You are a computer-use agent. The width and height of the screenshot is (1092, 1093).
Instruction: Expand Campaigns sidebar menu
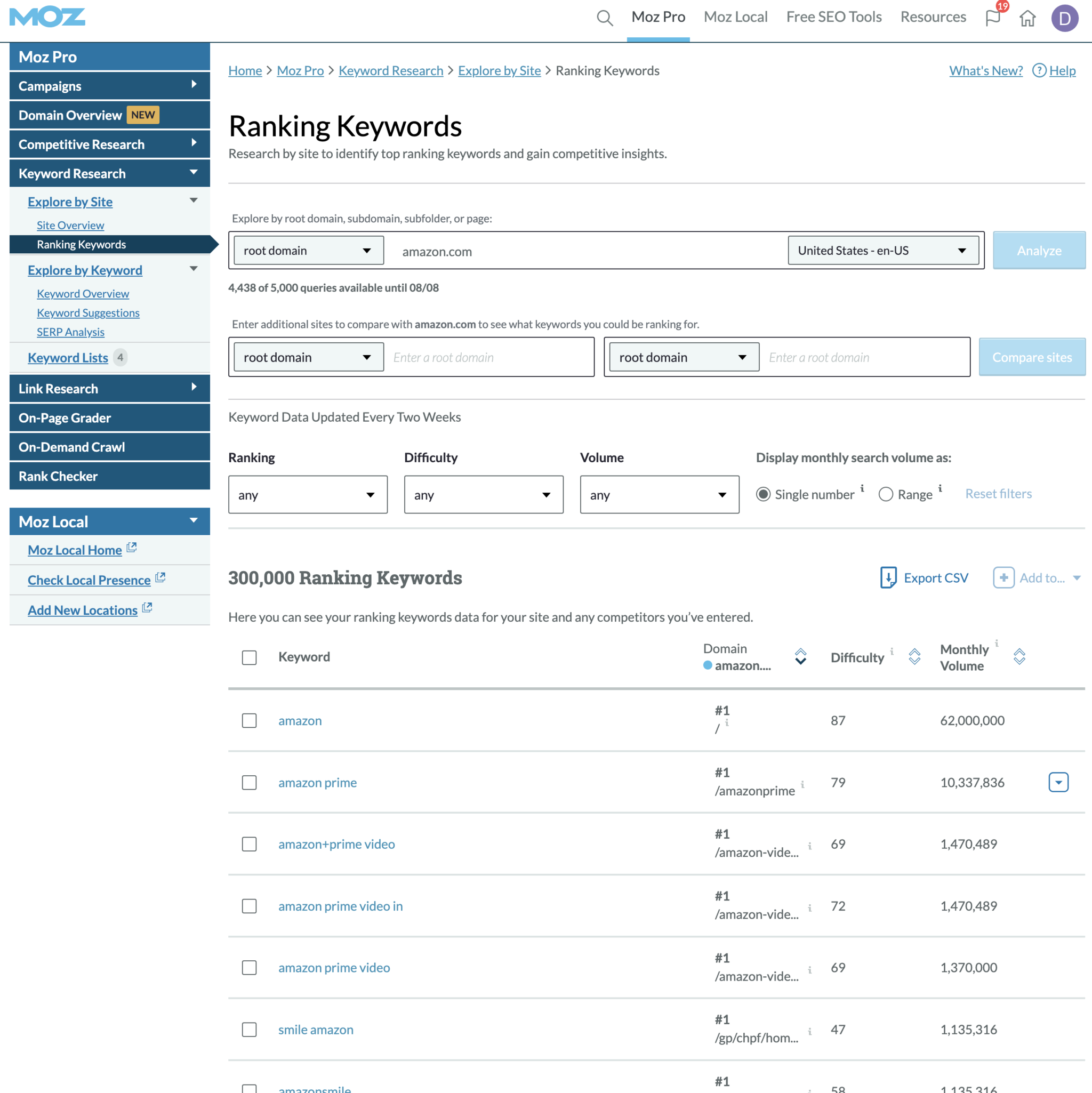click(110, 86)
